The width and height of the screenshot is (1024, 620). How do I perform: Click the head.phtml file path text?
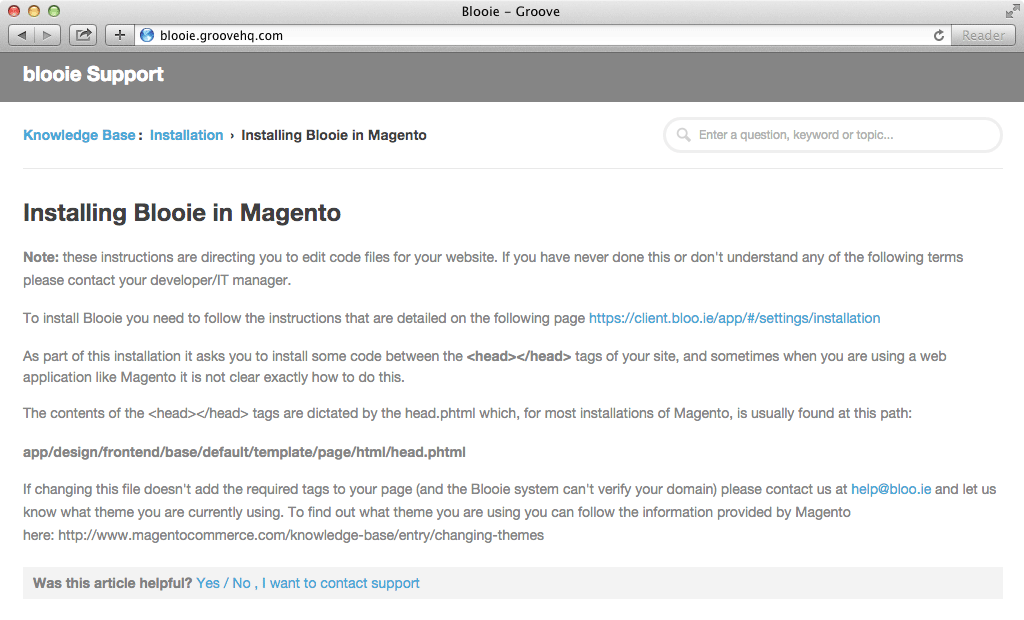[x=244, y=452]
